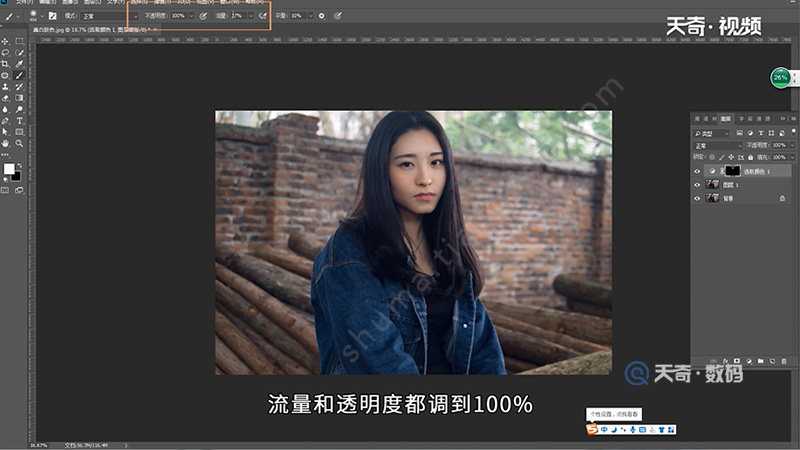The width and height of the screenshot is (800, 450).
Task: Open the brush flow slider dropdown
Action: pyautogui.click(x=251, y=16)
